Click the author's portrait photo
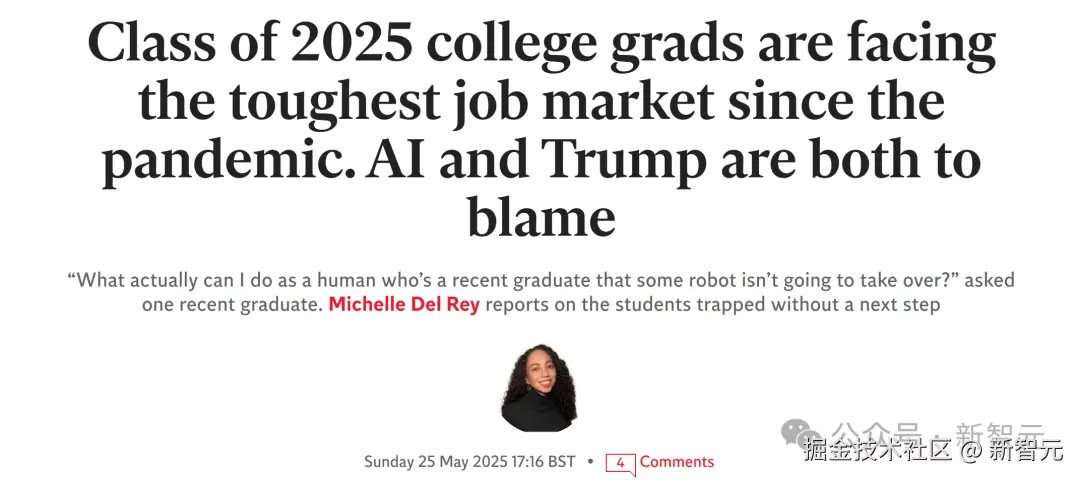This screenshot has height=480, width=1080. click(539, 387)
